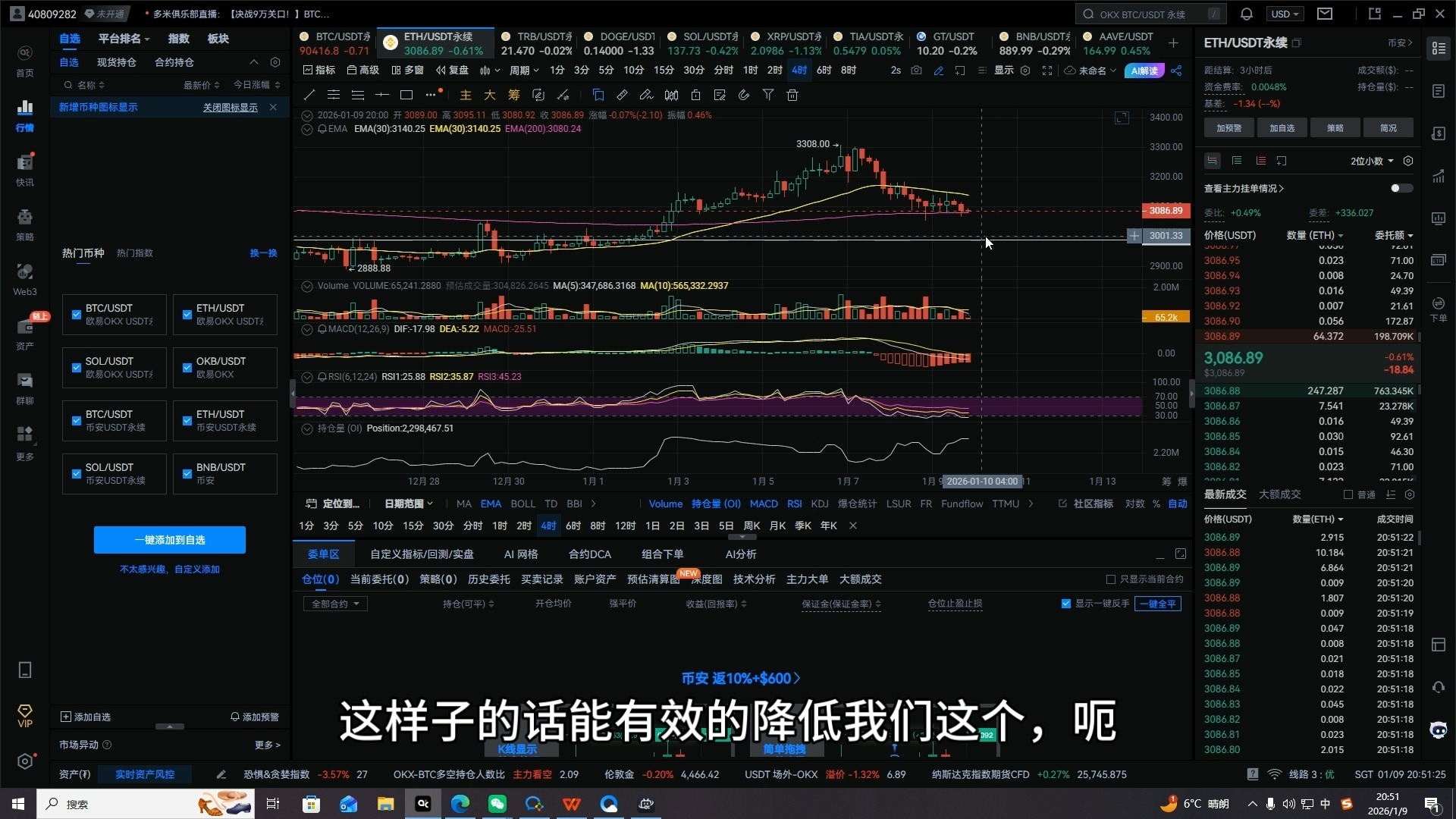Image resolution: width=1456 pixels, height=819 pixels.
Task: Open date range dropdown
Action: pos(408,504)
